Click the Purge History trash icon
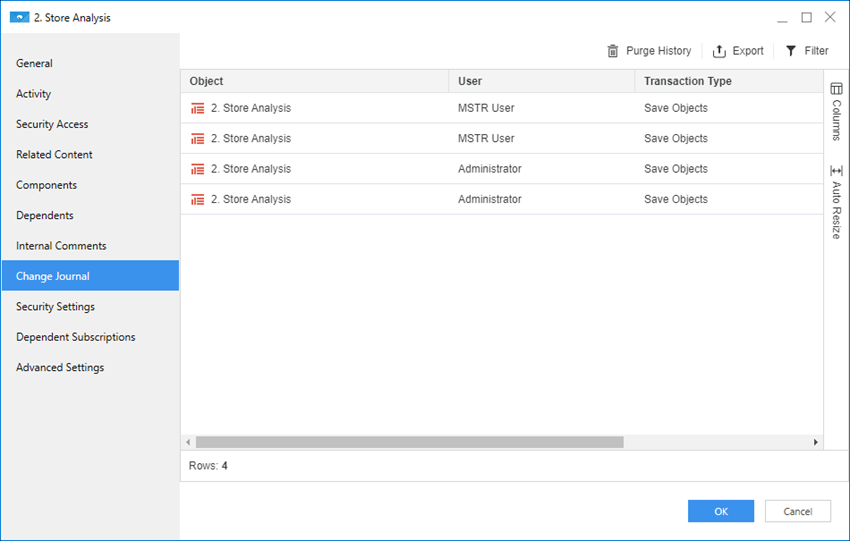 [613, 51]
